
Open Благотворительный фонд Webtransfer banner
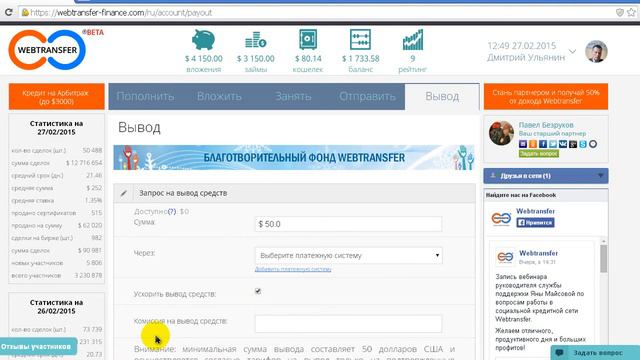[294, 158]
